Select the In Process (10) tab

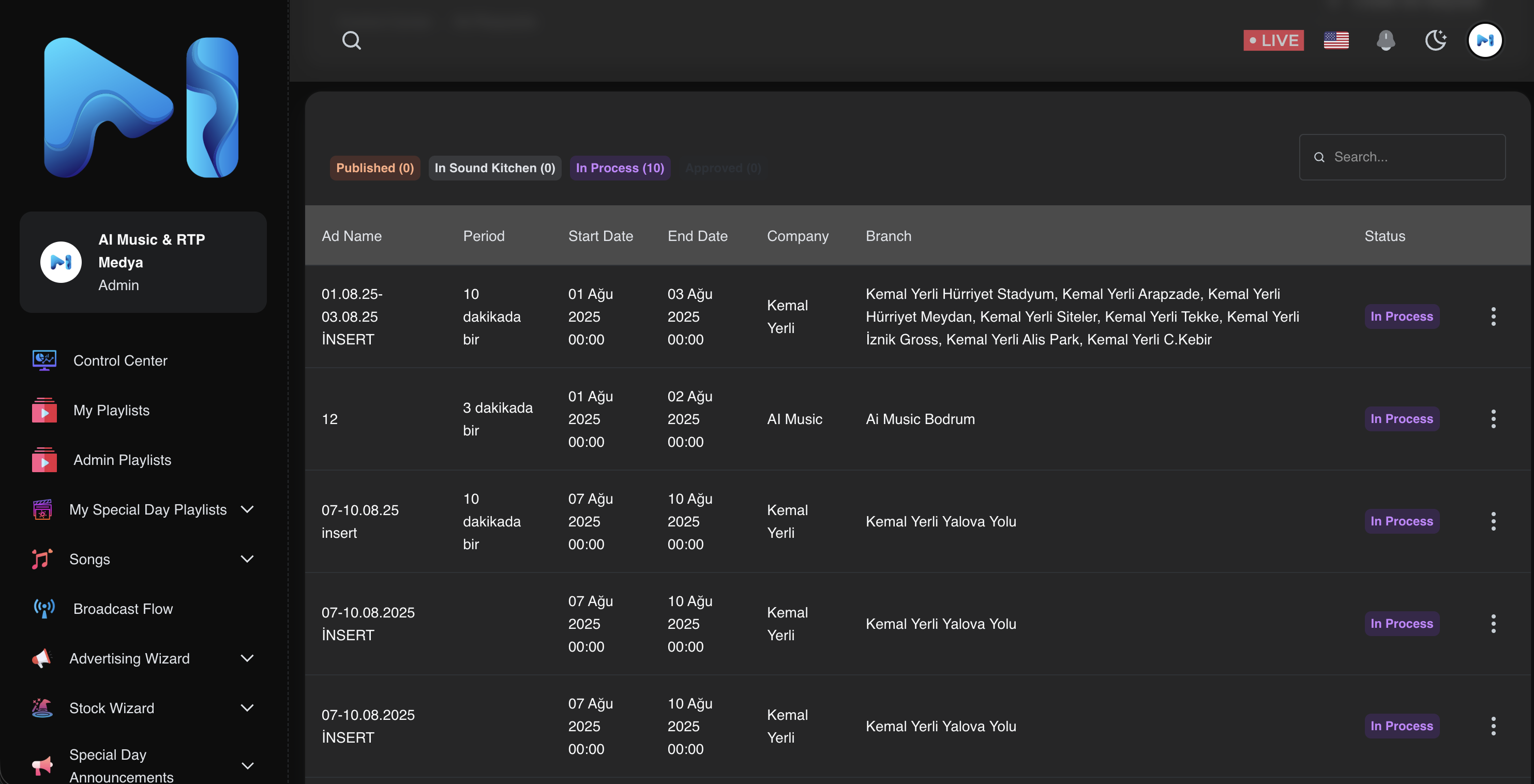(619, 168)
